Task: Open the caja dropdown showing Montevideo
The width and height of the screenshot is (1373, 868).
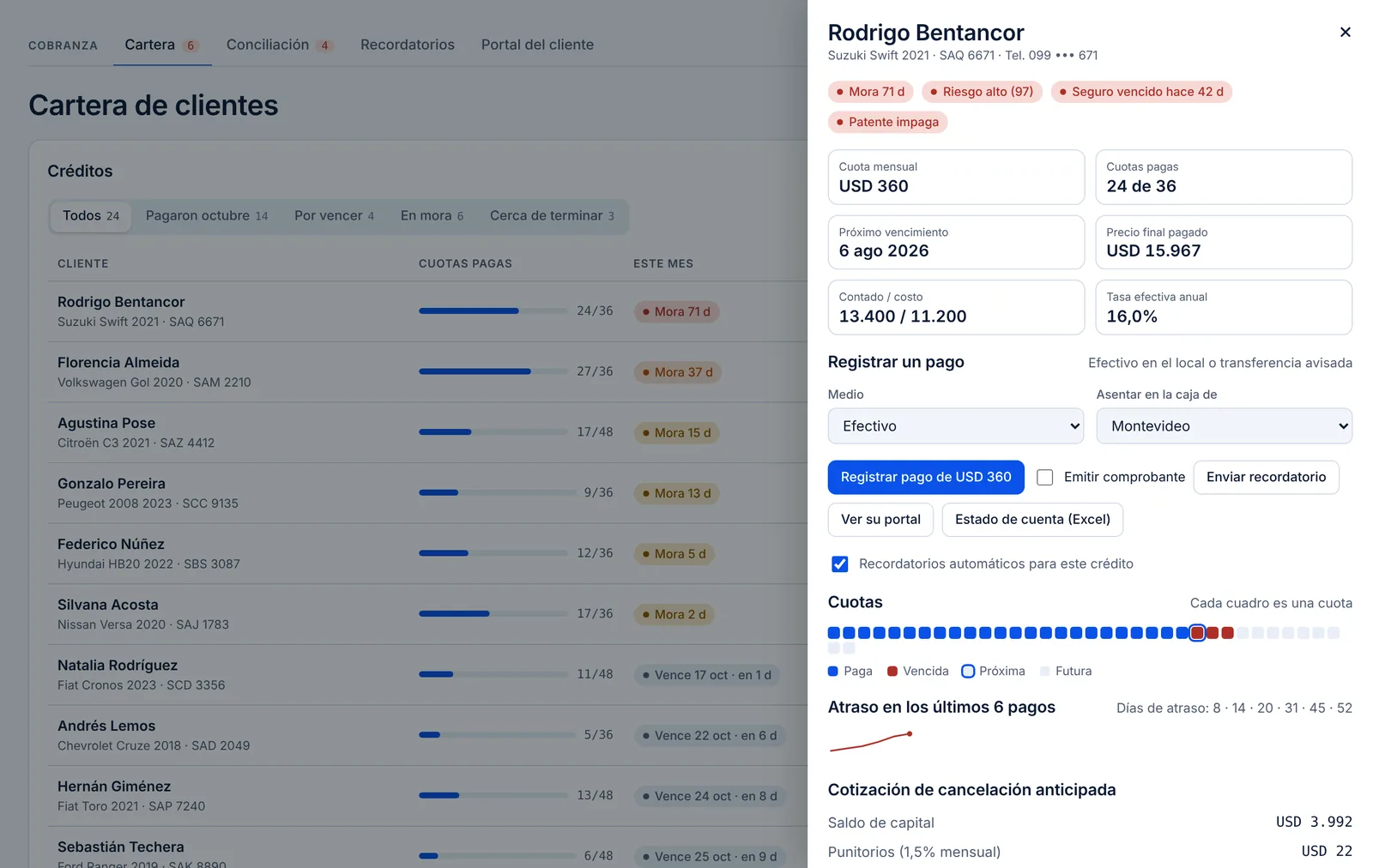Action: click(x=1224, y=426)
